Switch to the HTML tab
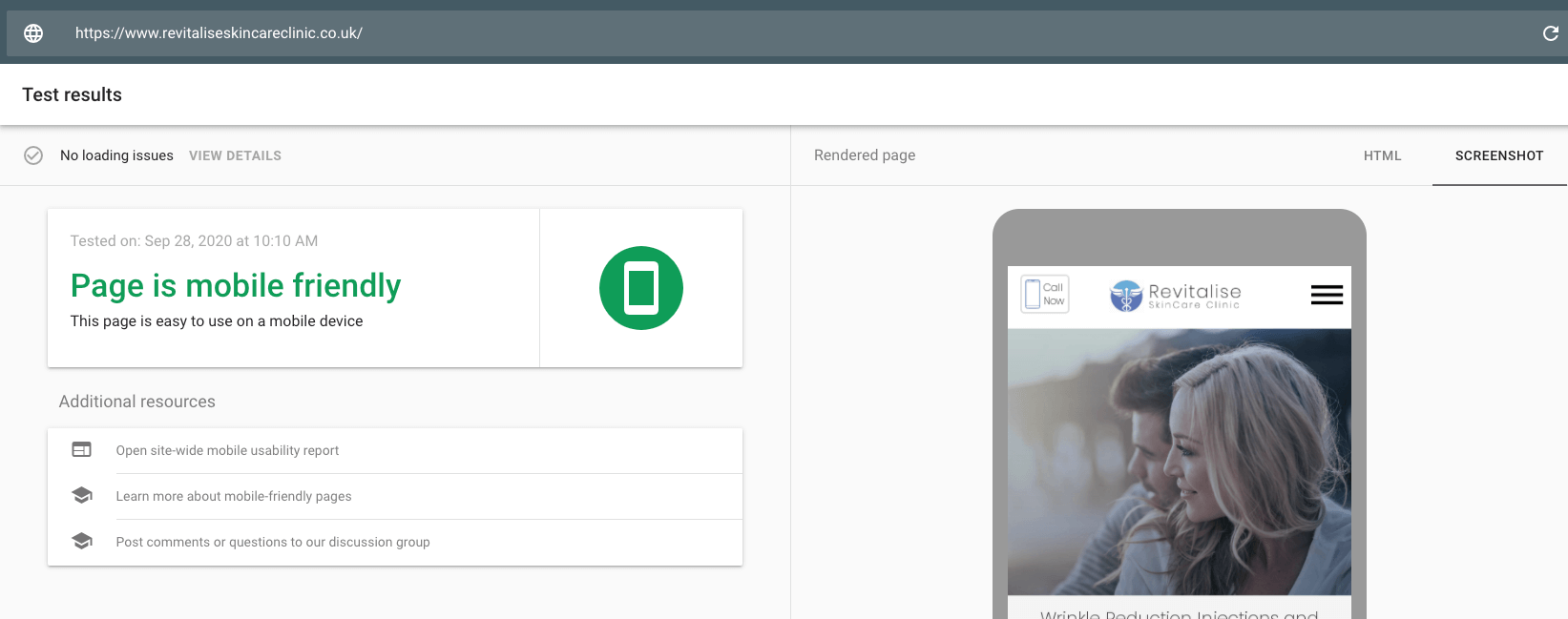Viewport: 1568px width, 619px height. pyautogui.click(x=1382, y=155)
